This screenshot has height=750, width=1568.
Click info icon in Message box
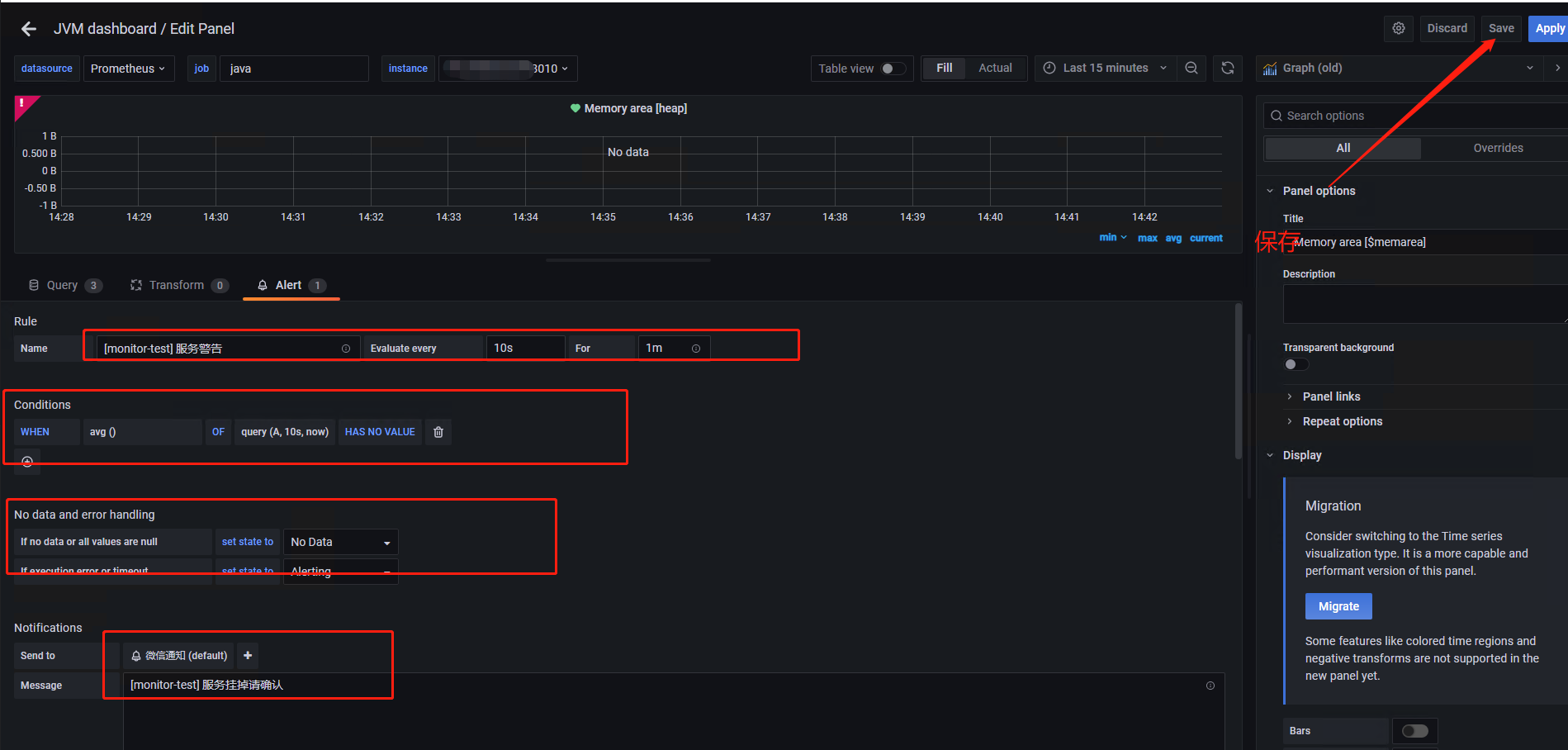[x=1210, y=686]
